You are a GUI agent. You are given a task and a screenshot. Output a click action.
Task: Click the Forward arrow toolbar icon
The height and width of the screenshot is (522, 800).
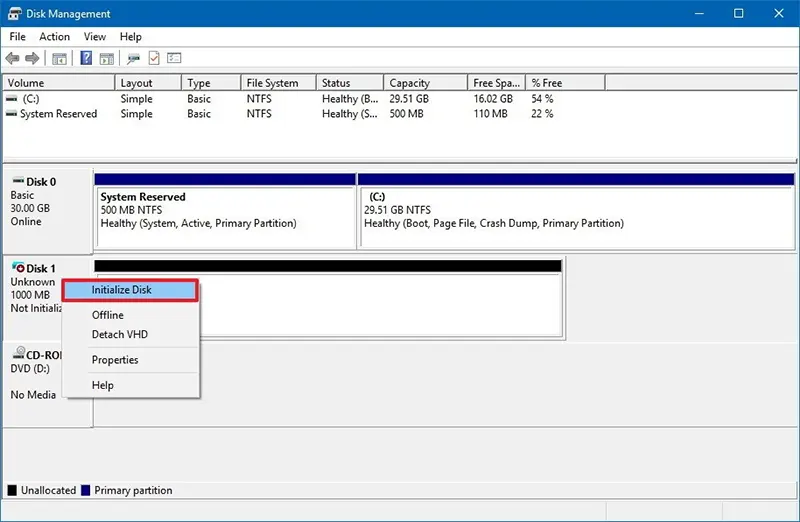point(32,58)
